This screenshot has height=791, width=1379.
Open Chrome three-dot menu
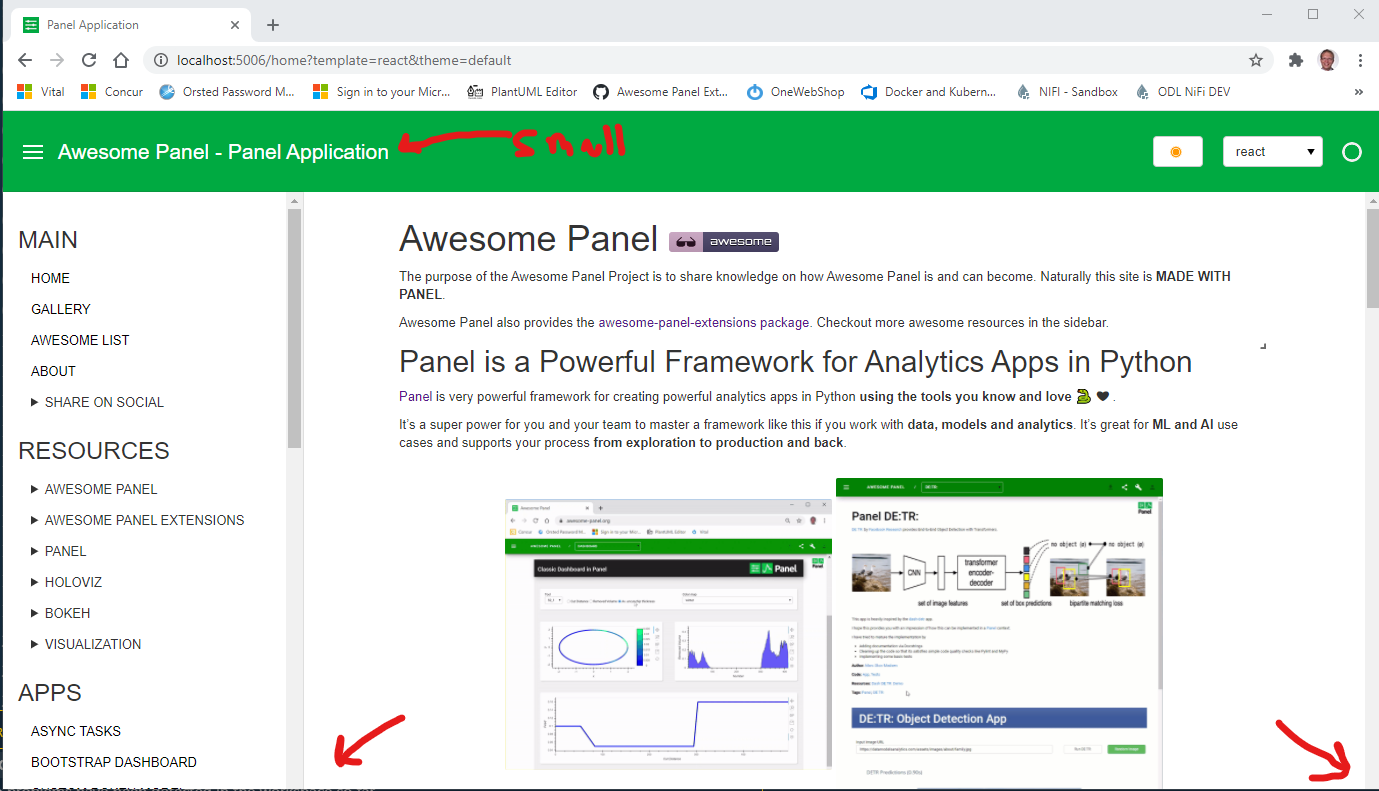1360,60
